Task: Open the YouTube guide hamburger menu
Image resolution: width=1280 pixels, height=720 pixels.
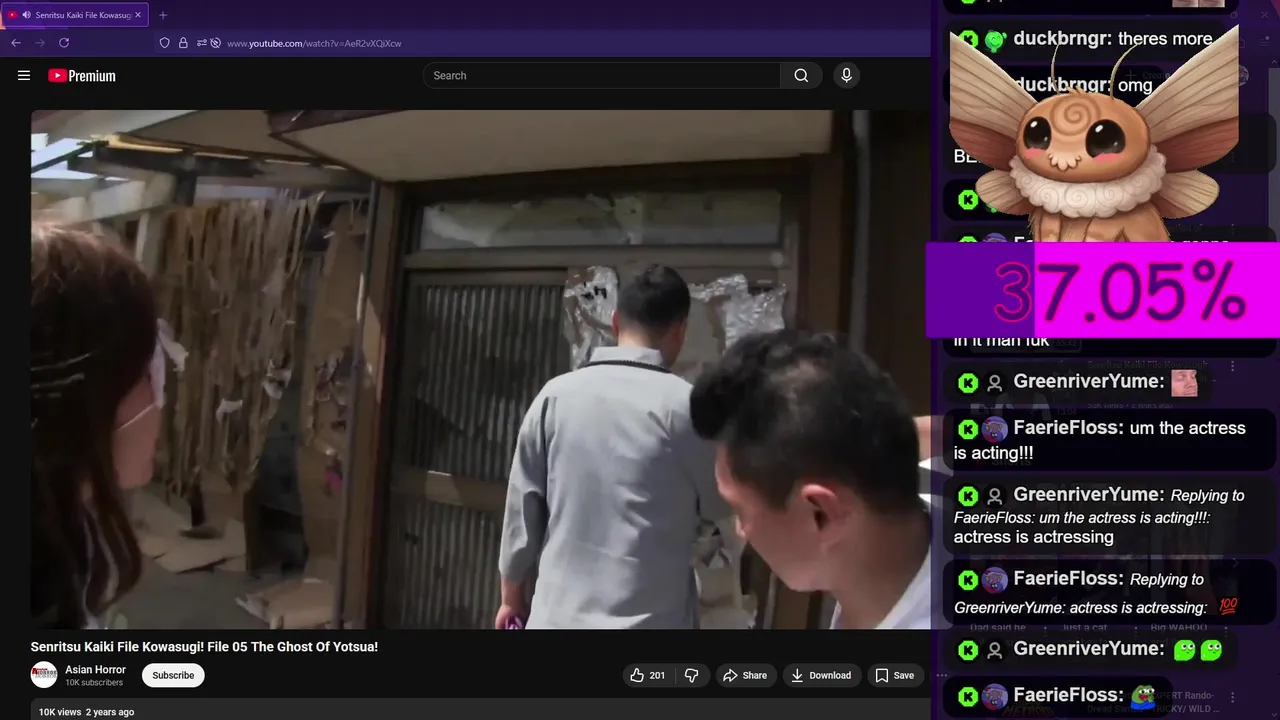Action: coord(24,75)
